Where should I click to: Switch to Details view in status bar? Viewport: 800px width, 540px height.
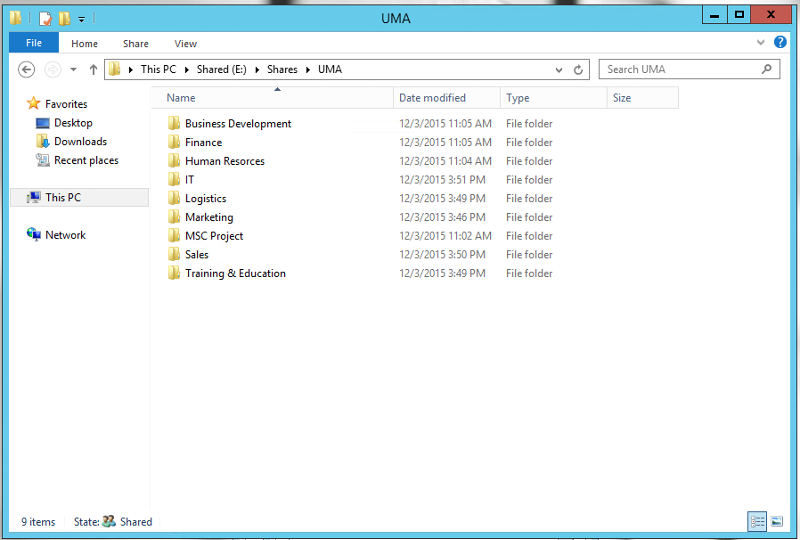(x=757, y=522)
